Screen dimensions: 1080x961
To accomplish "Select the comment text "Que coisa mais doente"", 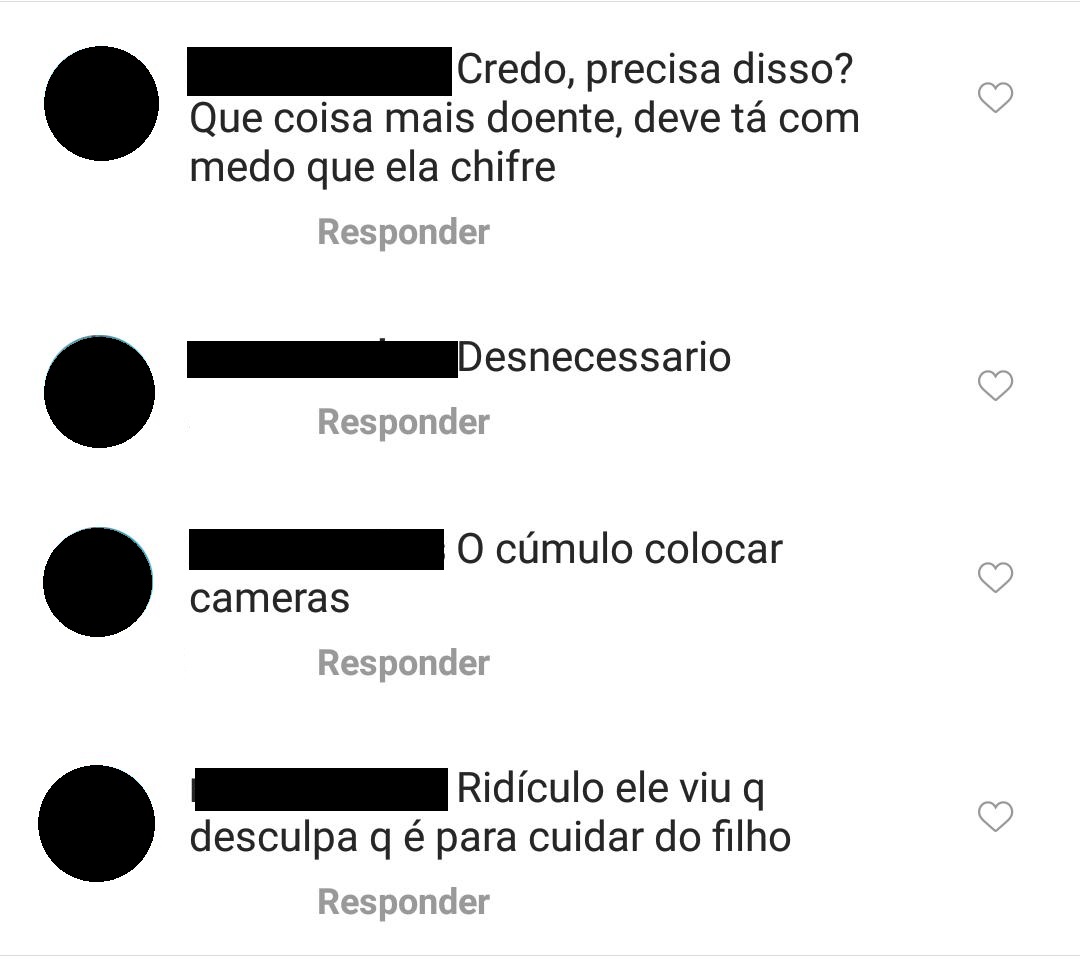I will point(406,118).
